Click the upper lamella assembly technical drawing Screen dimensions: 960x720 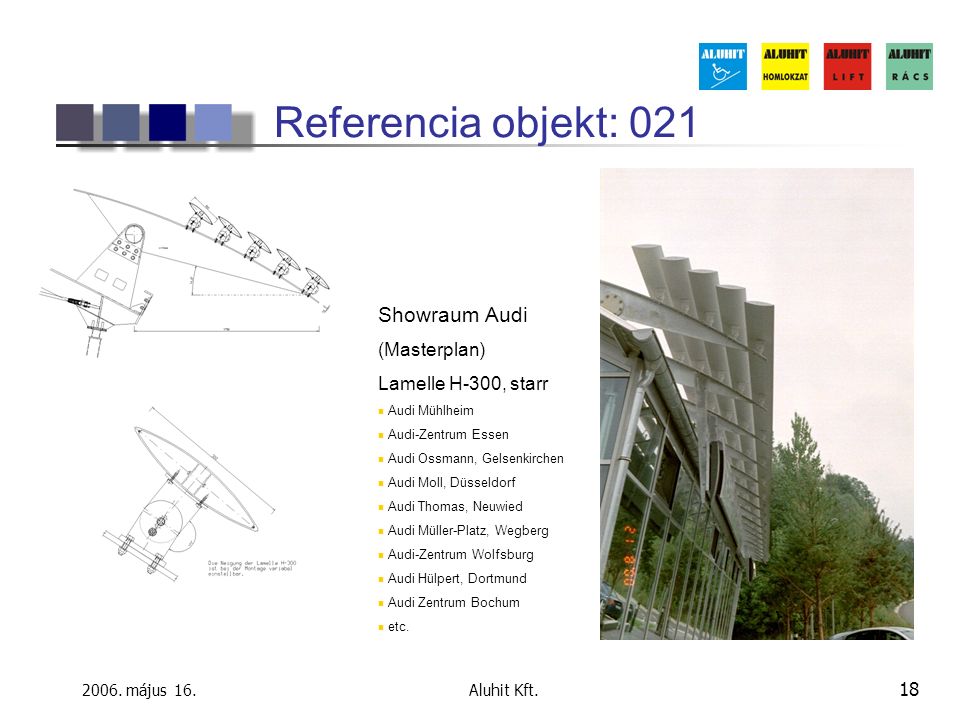tap(185, 272)
